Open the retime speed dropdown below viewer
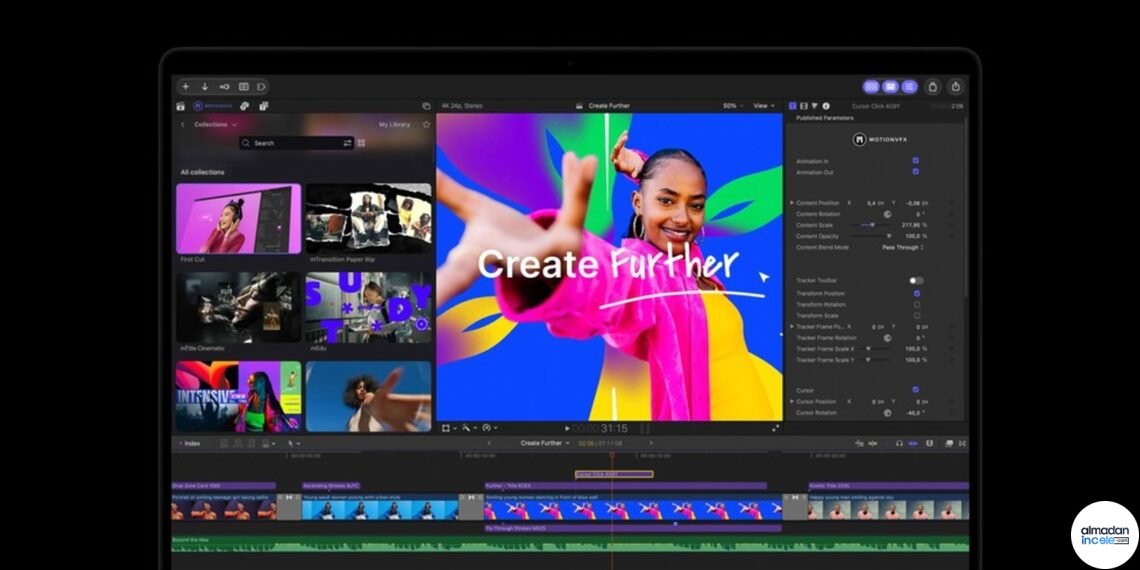 click(x=489, y=428)
